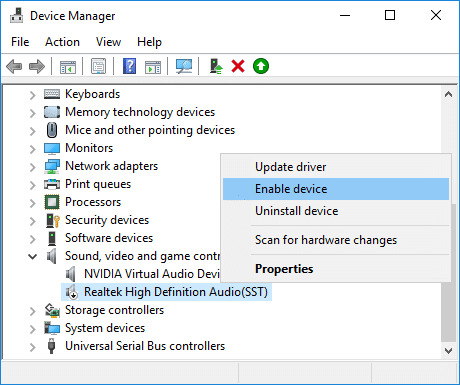The image size is (460, 385).
Task: Click the green Enable device arrow icon
Action: pos(261,66)
